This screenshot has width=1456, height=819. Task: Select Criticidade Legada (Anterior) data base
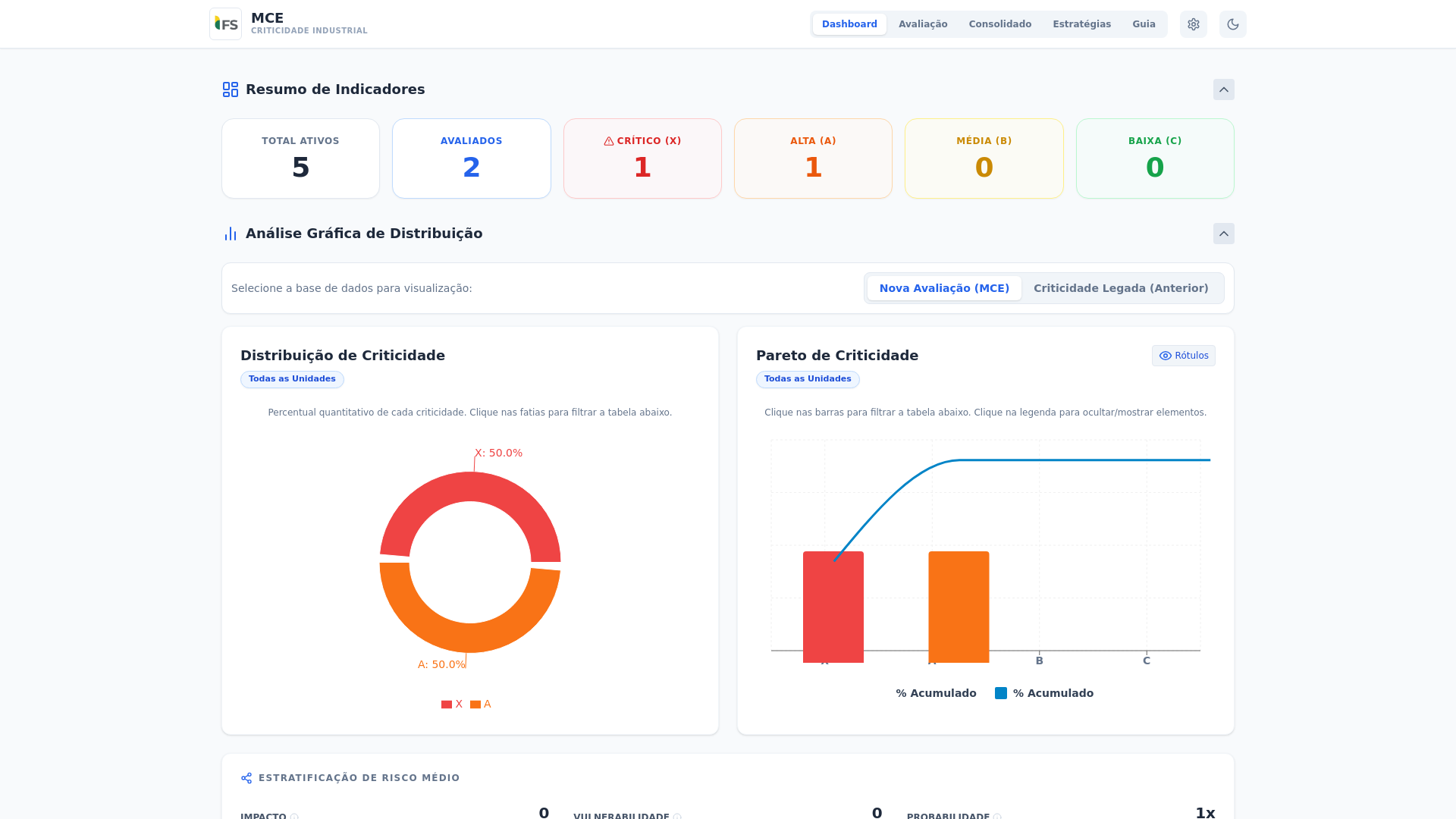pyautogui.click(x=1120, y=288)
